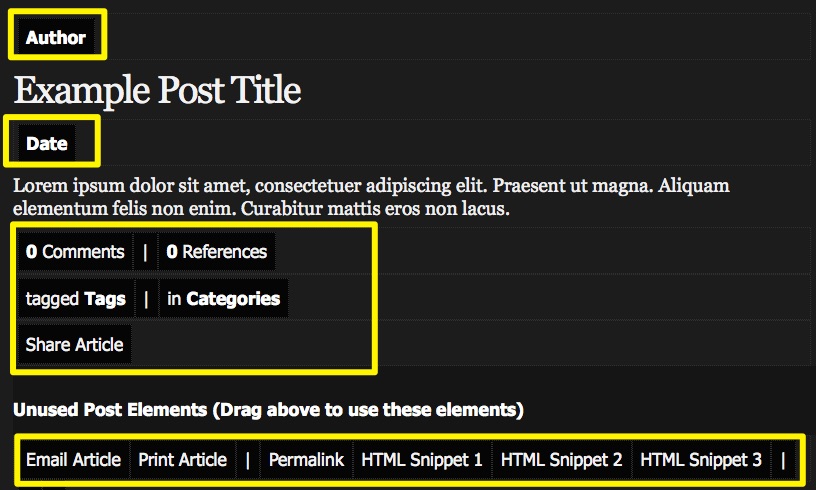The image size is (816, 490).
Task: Select the Permalink unused element
Action: [306, 460]
